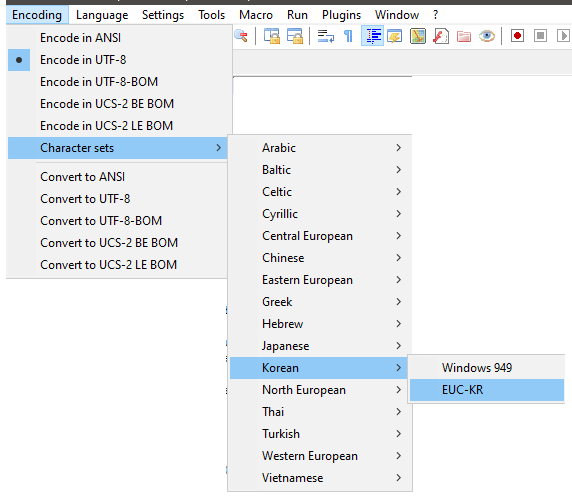Expand the Thai character set submenu

coord(320,412)
